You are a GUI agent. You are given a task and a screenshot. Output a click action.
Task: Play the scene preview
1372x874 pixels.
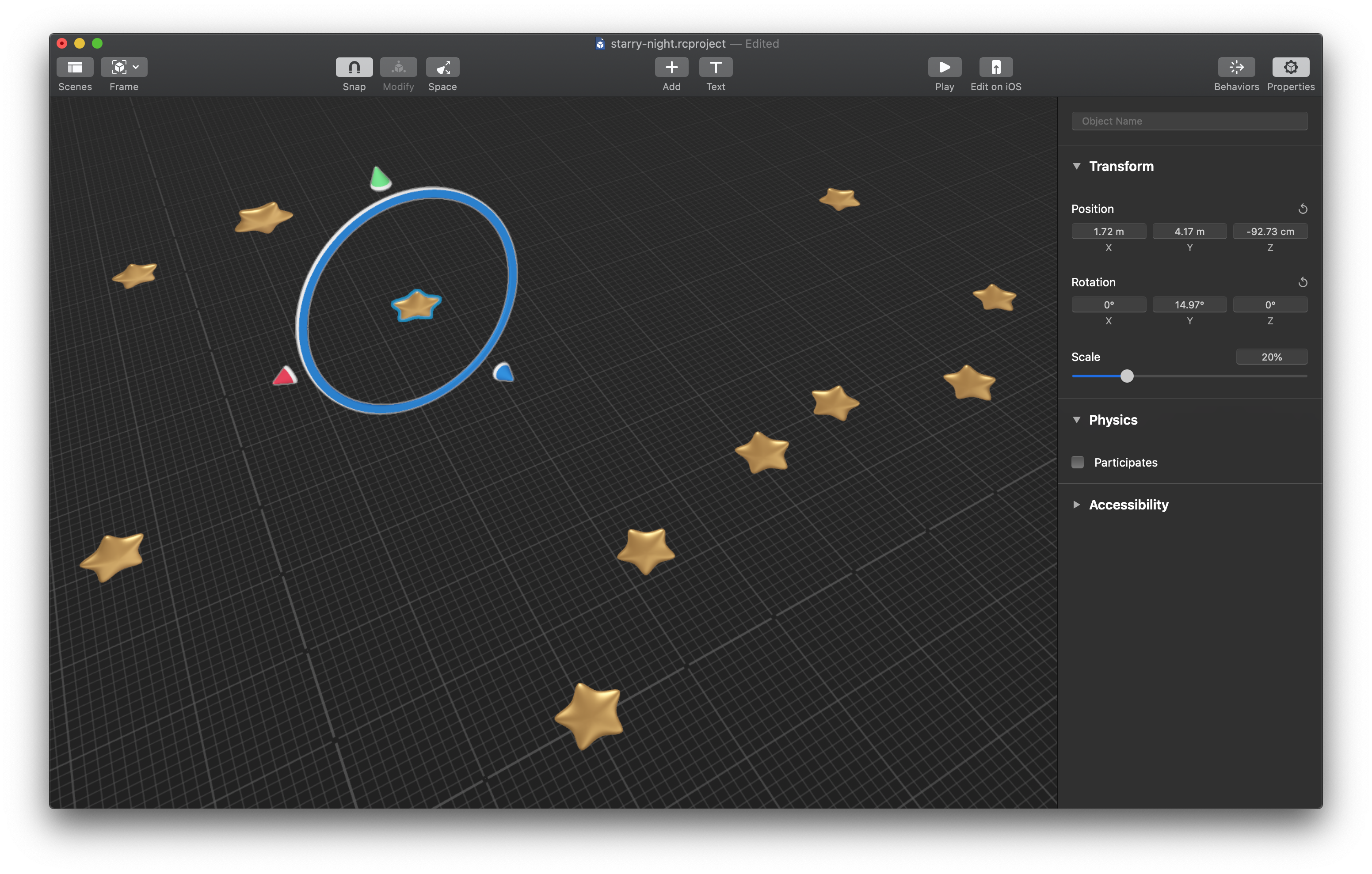coord(945,67)
